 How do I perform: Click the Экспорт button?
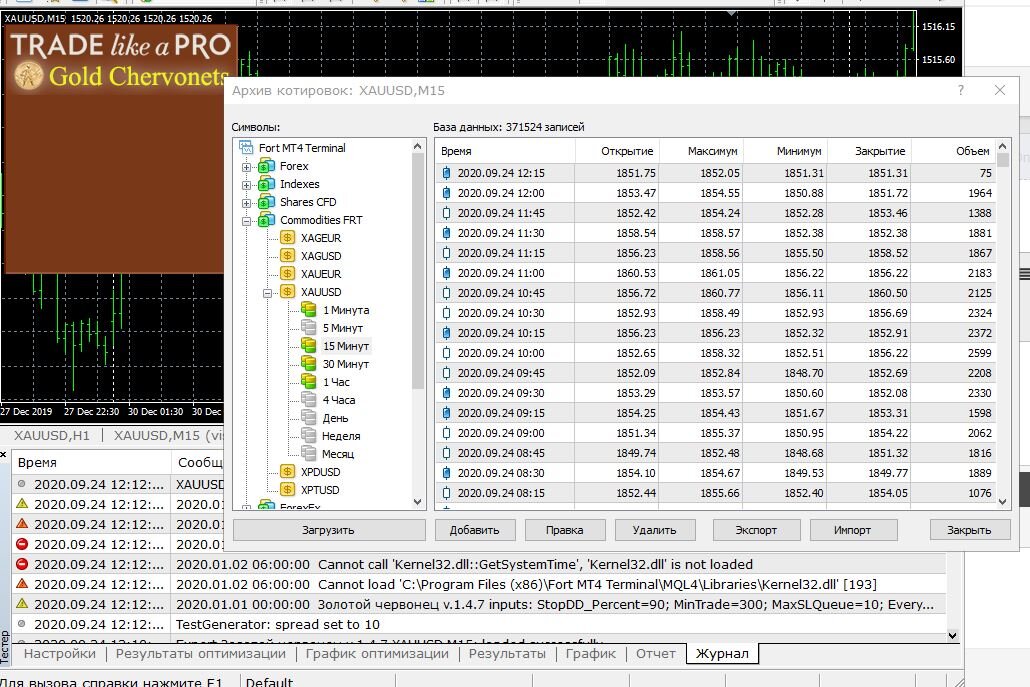[x=756, y=529]
